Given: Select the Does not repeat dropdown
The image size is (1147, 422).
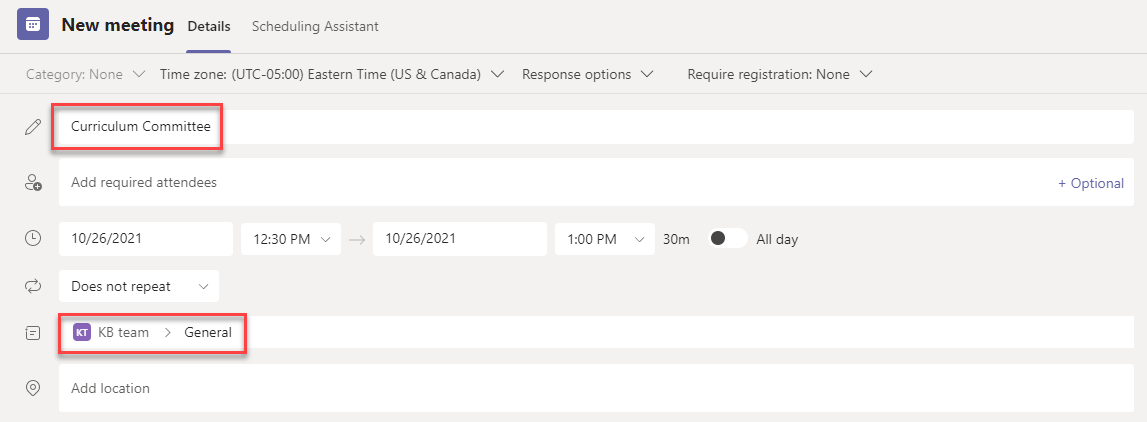Looking at the screenshot, I should pos(139,286).
